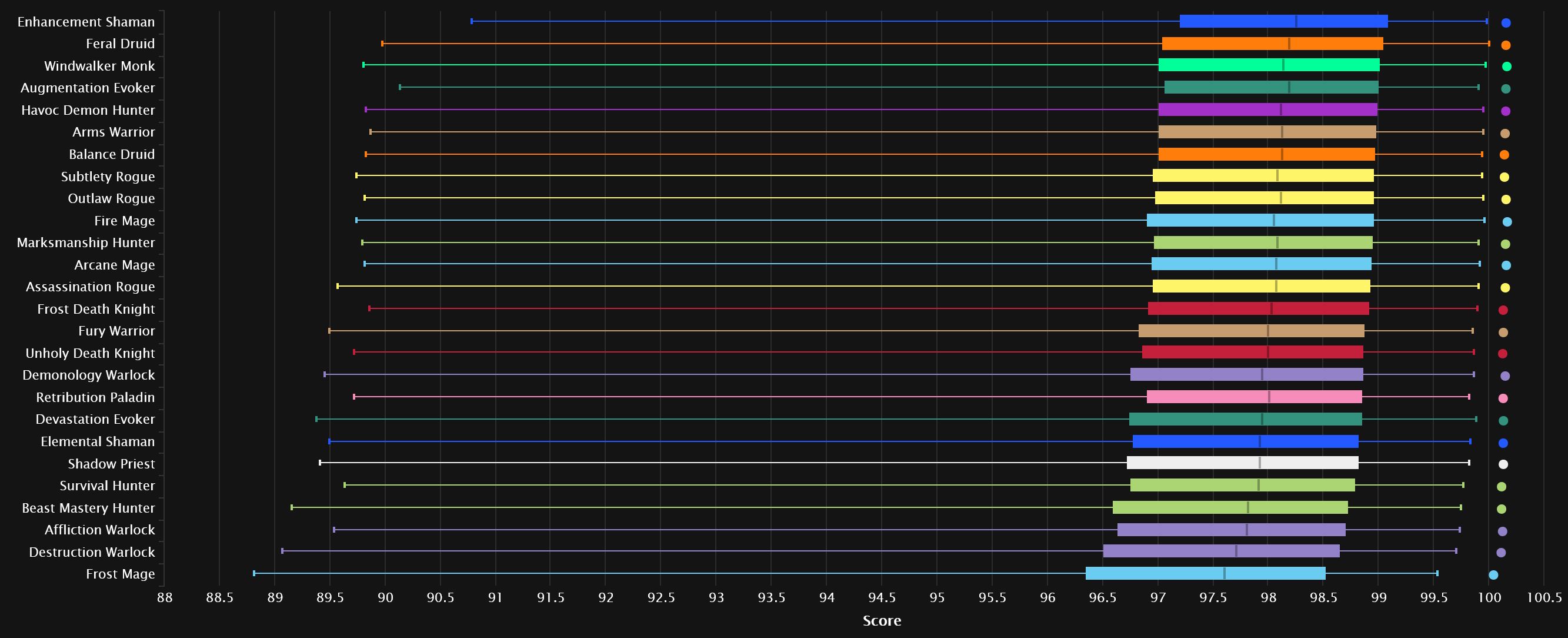Select the Devastation Evoker box bar
Viewport: 1568px width, 638px height.
[x=1245, y=419]
